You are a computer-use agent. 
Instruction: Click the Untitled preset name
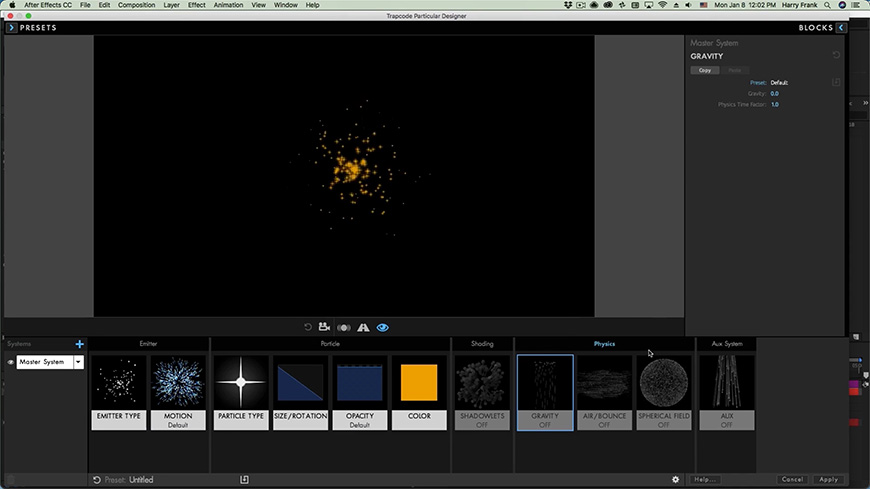(141, 480)
